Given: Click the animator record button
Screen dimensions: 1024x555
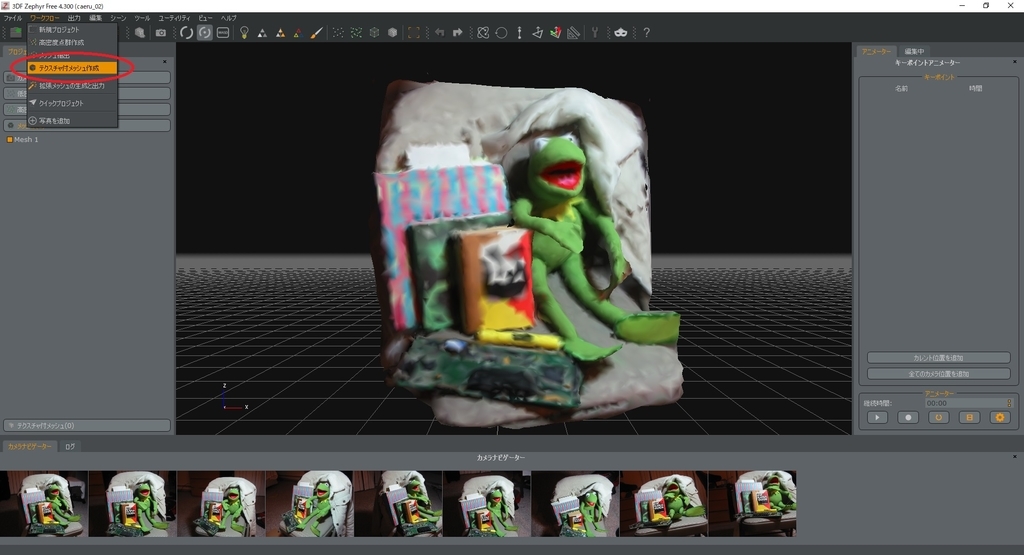Looking at the screenshot, I should tap(908, 417).
